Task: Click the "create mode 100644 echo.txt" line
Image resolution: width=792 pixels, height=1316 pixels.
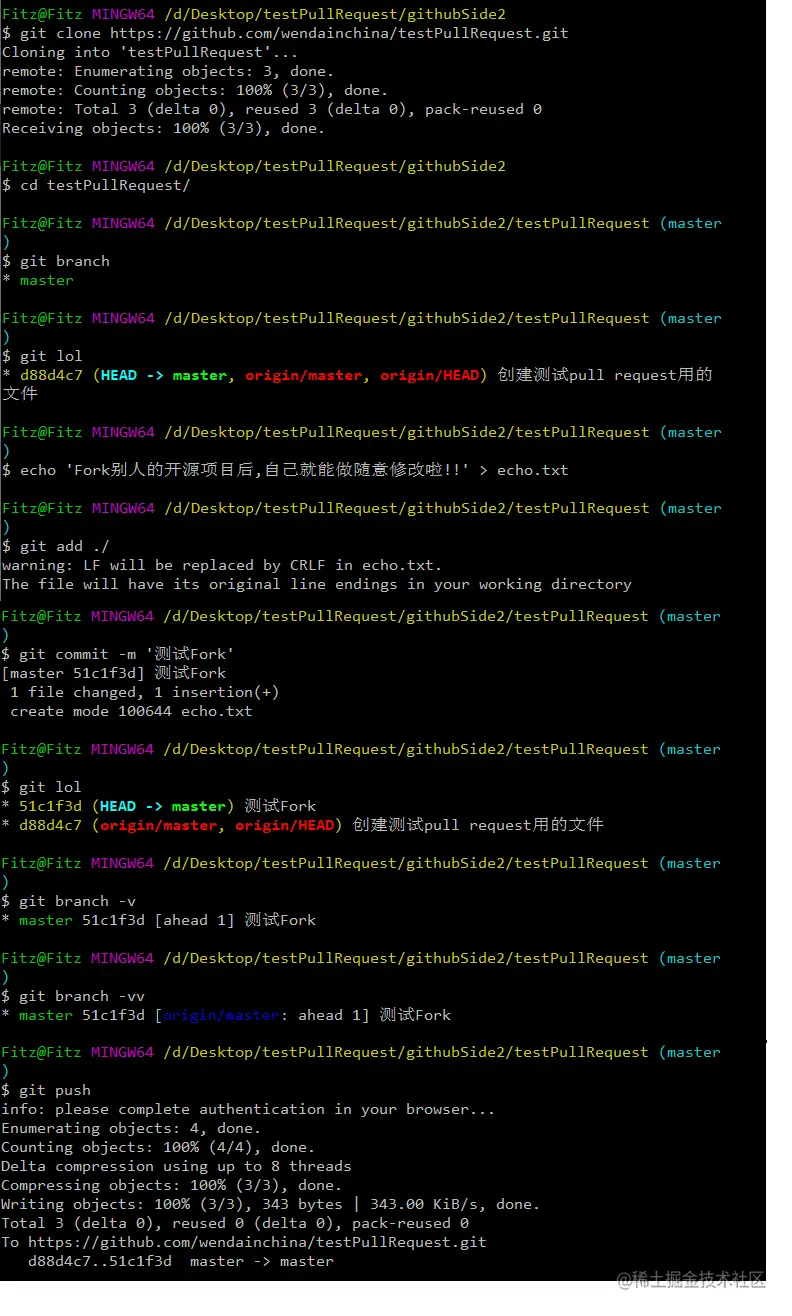Action: (131, 711)
